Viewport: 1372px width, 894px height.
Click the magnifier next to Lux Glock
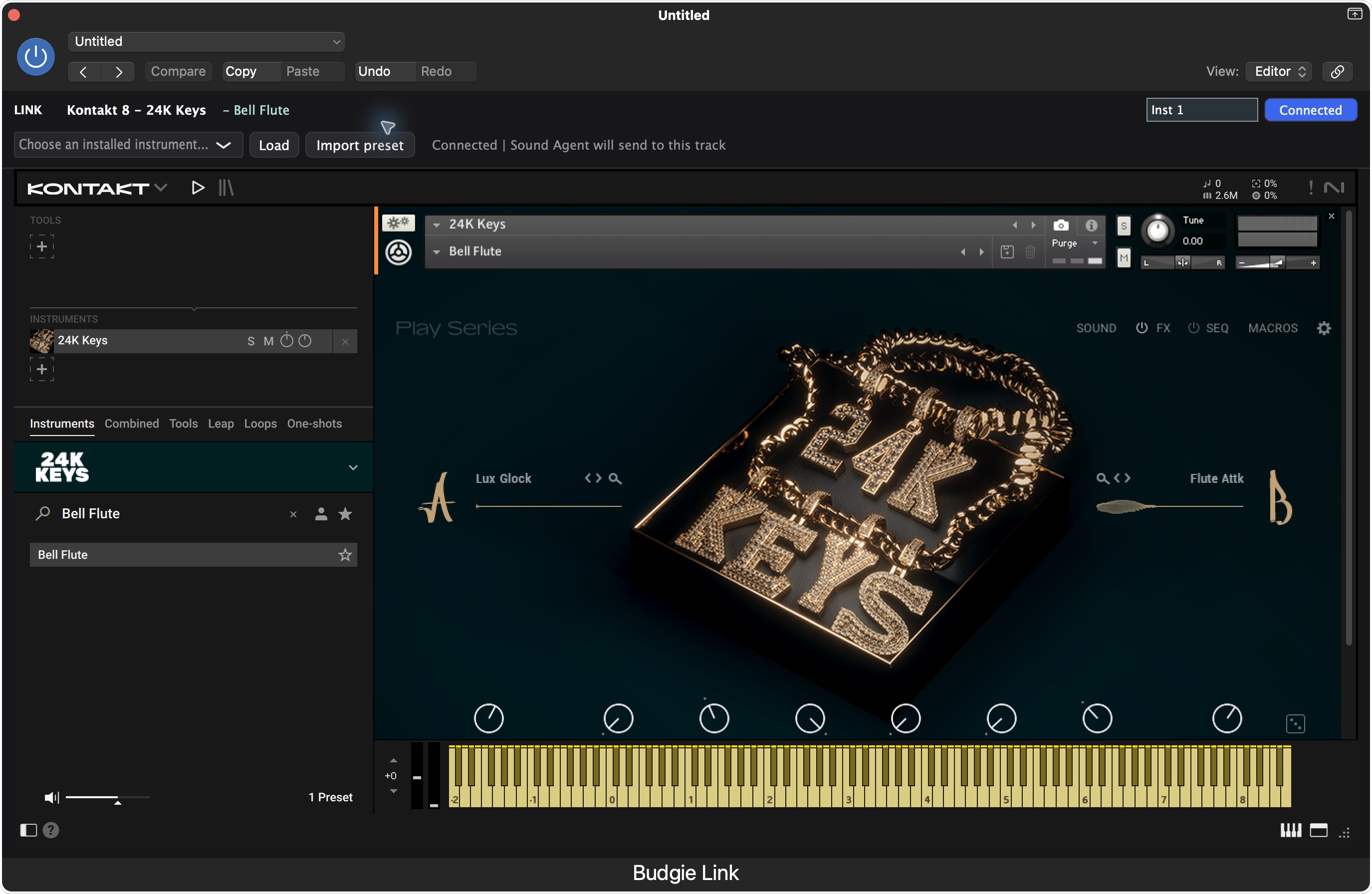615,478
